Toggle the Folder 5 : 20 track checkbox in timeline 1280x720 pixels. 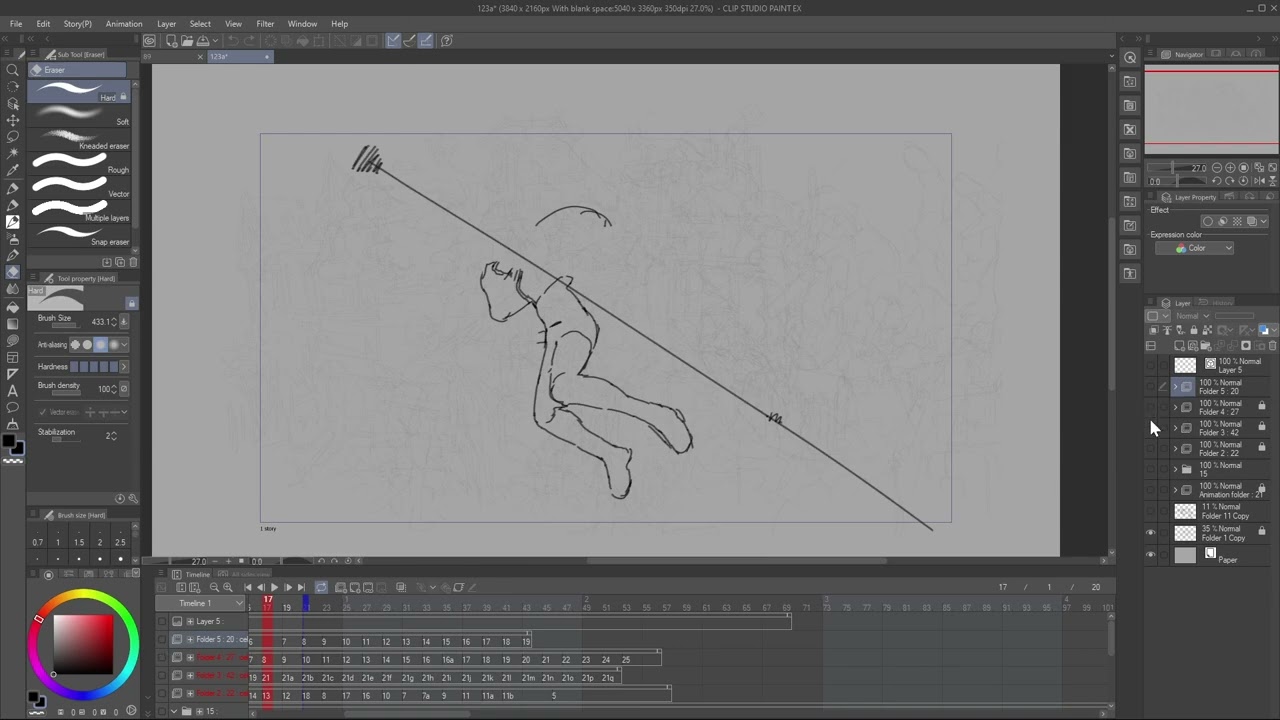(162, 639)
